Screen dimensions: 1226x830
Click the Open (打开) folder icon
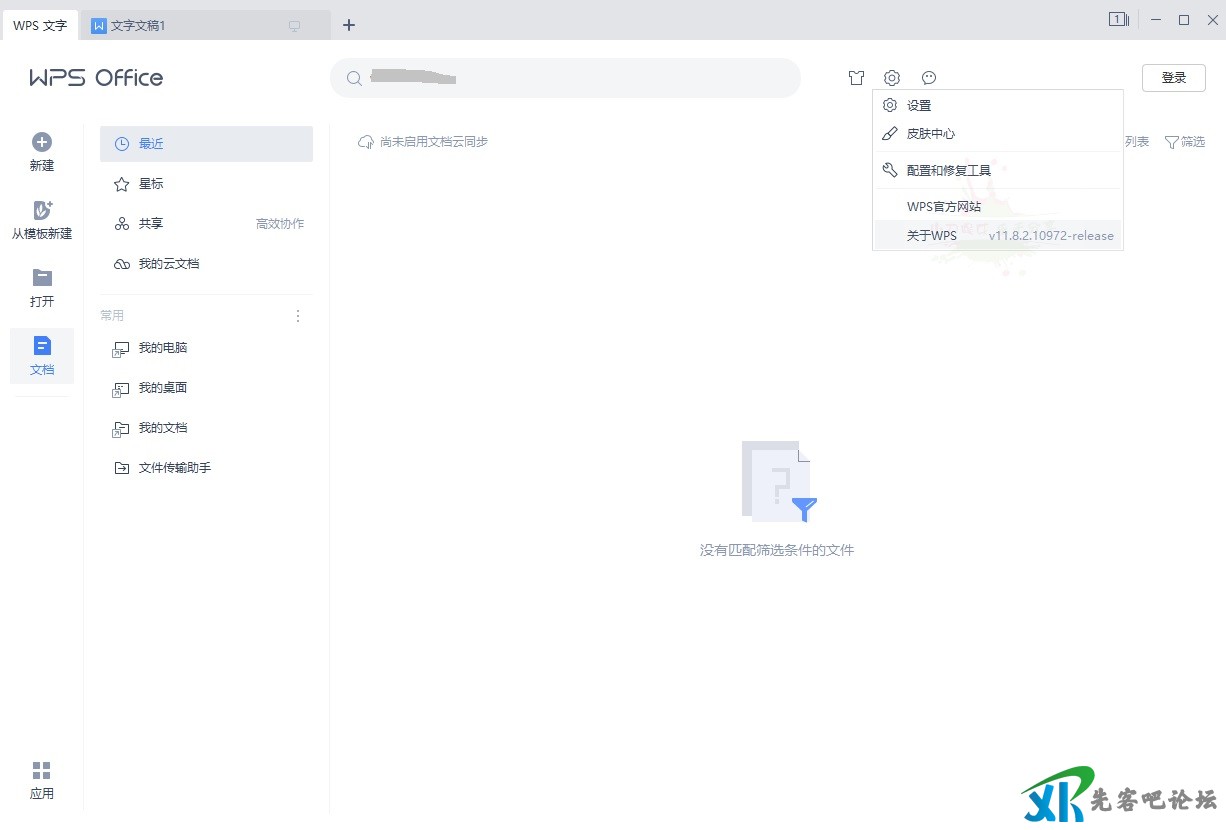pyautogui.click(x=42, y=278)
